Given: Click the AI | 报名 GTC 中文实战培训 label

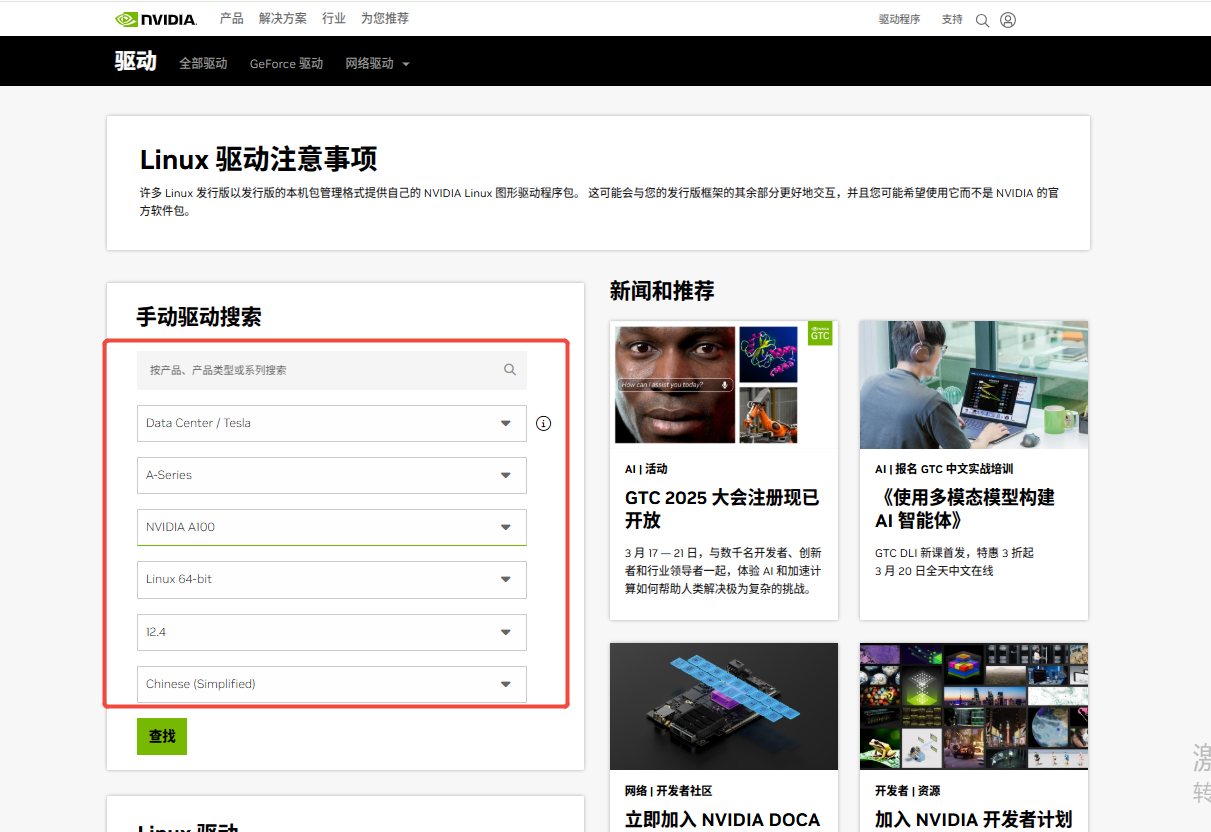Looking at the screenshot, I should pyautogui.click(x=944, y=469).
